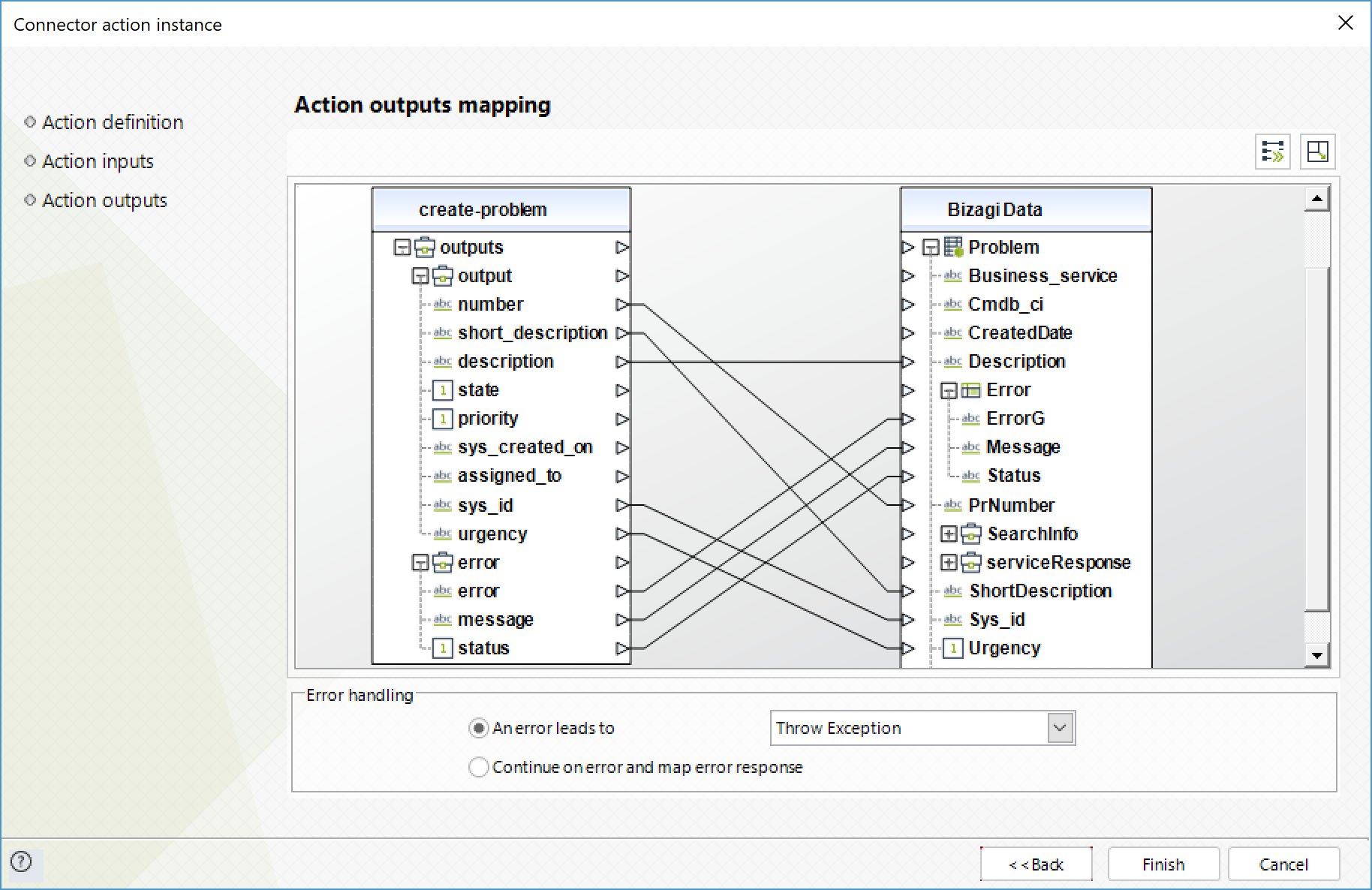Click output arrow beside sys_created_on

[622, 447]
